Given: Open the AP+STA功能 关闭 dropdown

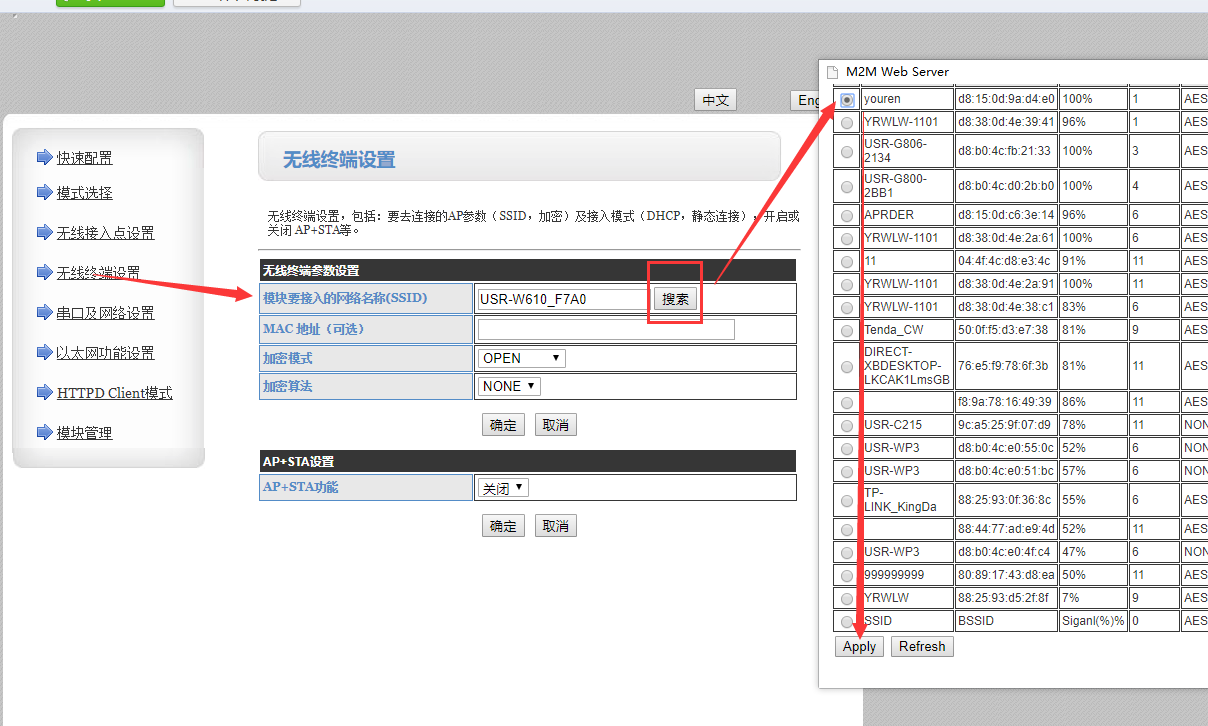Looking at the screenshot, I should pos(503,488).
